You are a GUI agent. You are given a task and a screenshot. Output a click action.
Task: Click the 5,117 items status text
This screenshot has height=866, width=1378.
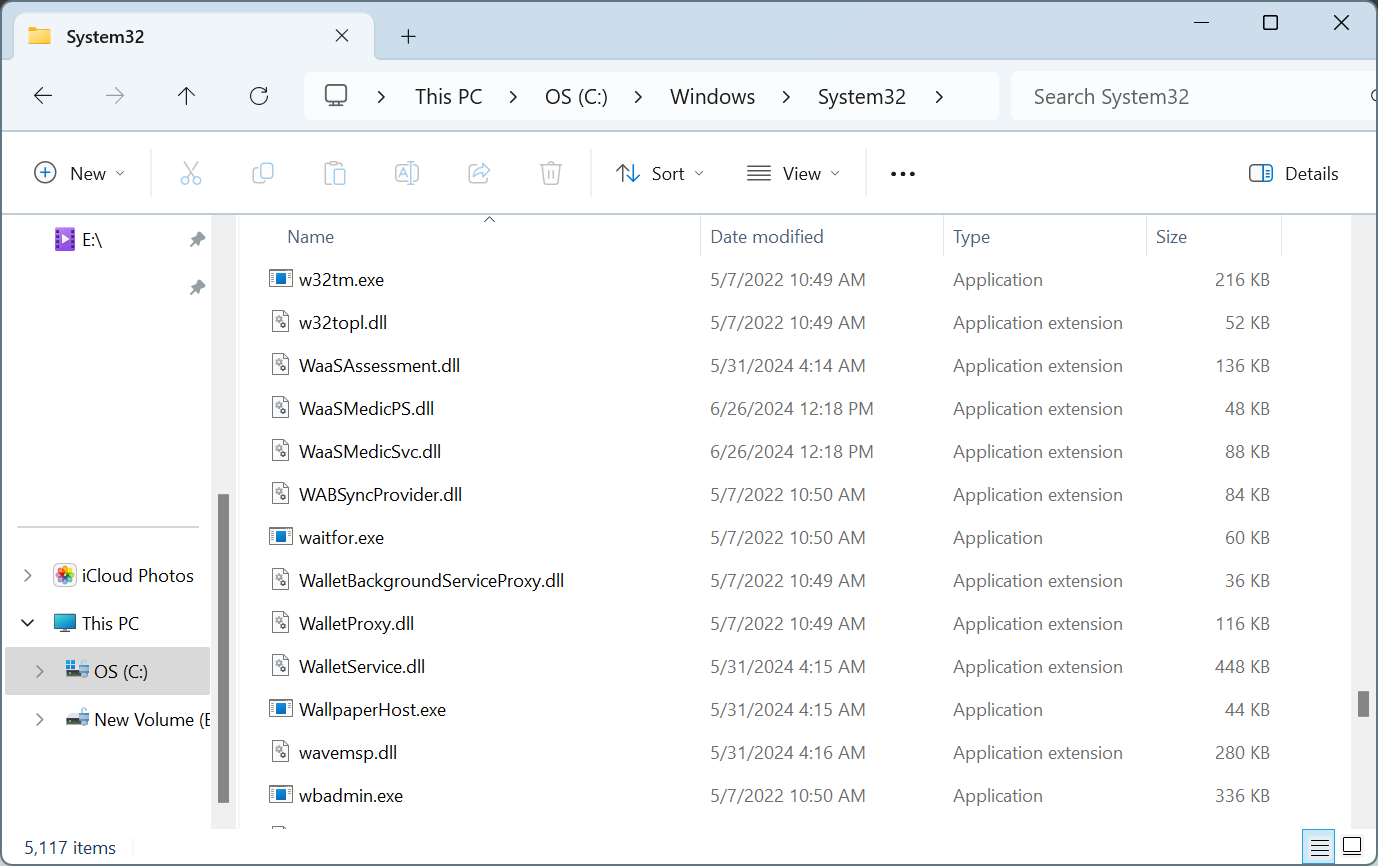click(x=70, y=847)
